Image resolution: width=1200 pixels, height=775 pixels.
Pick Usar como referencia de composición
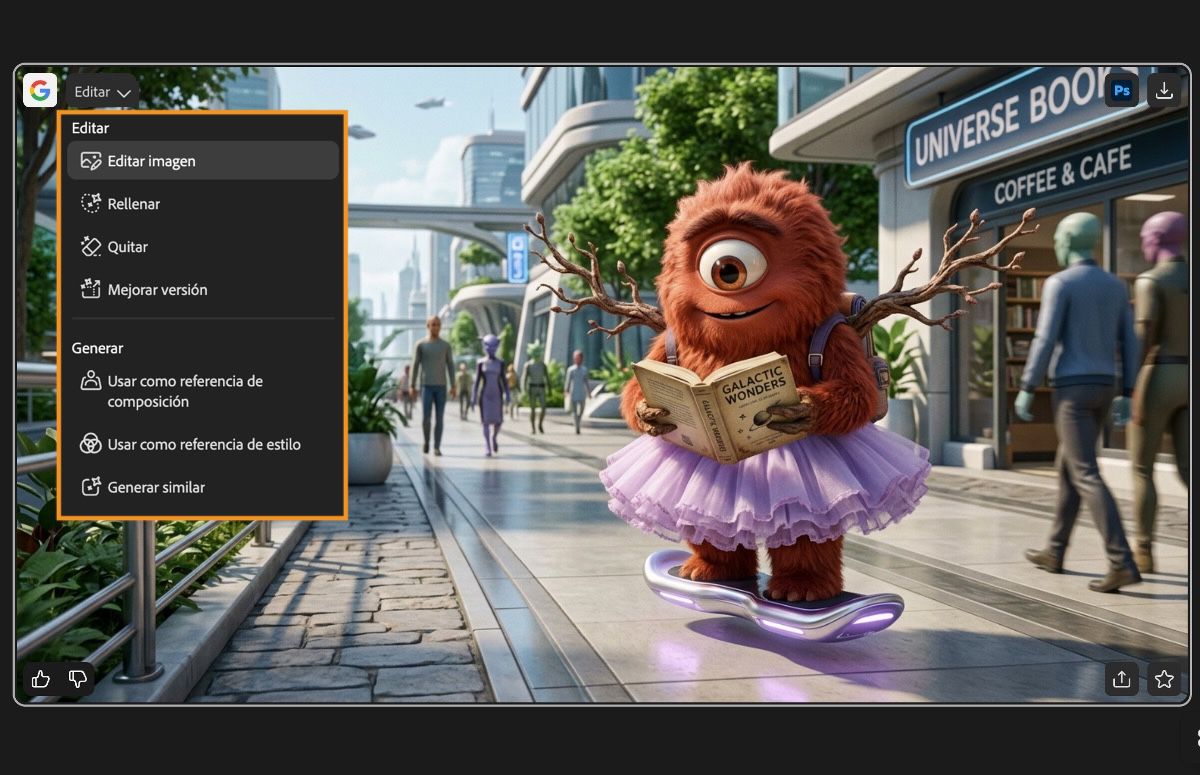pos(203,391)
